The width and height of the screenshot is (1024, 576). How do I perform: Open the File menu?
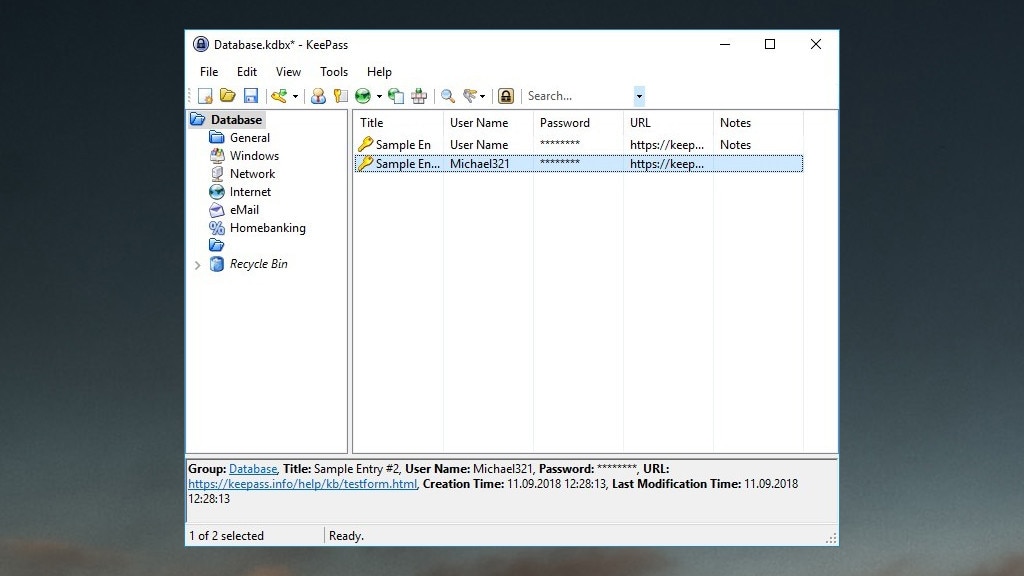[x=209, y=72]
